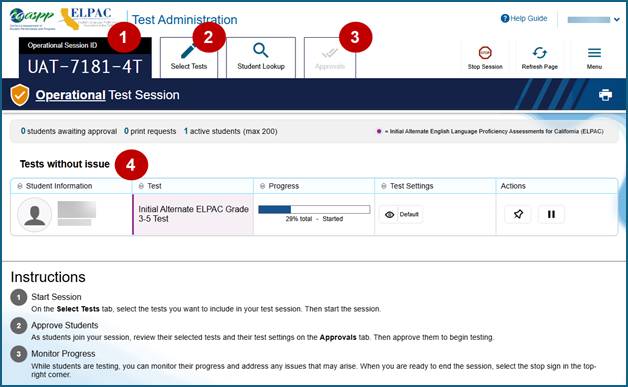Click the Tests without issue heading
The width and height of the screenshot is (628, 387).
pyautogui.click(x=64, y=164)
